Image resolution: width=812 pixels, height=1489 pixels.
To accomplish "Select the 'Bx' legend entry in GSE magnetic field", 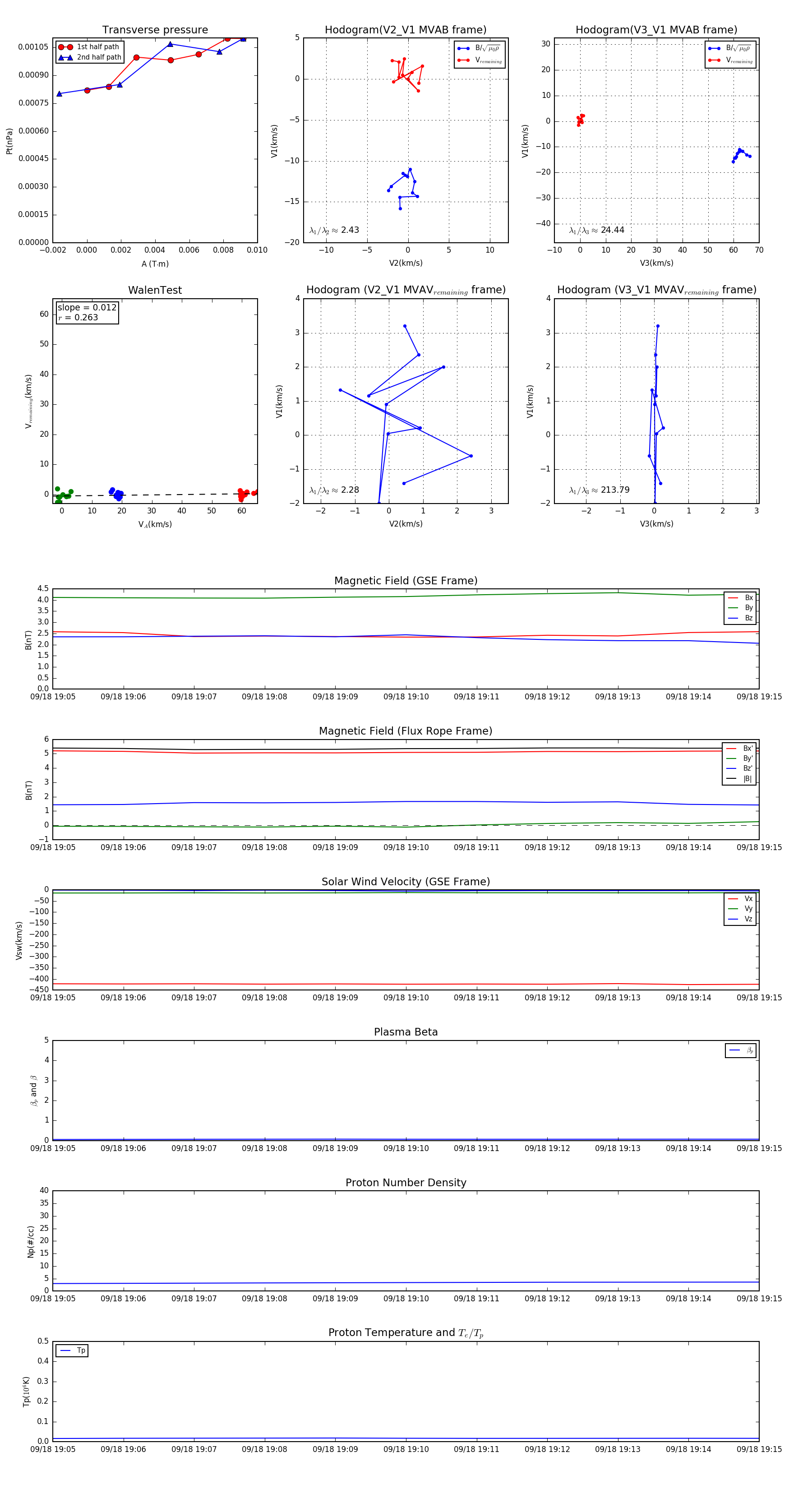I will (740, 598).
